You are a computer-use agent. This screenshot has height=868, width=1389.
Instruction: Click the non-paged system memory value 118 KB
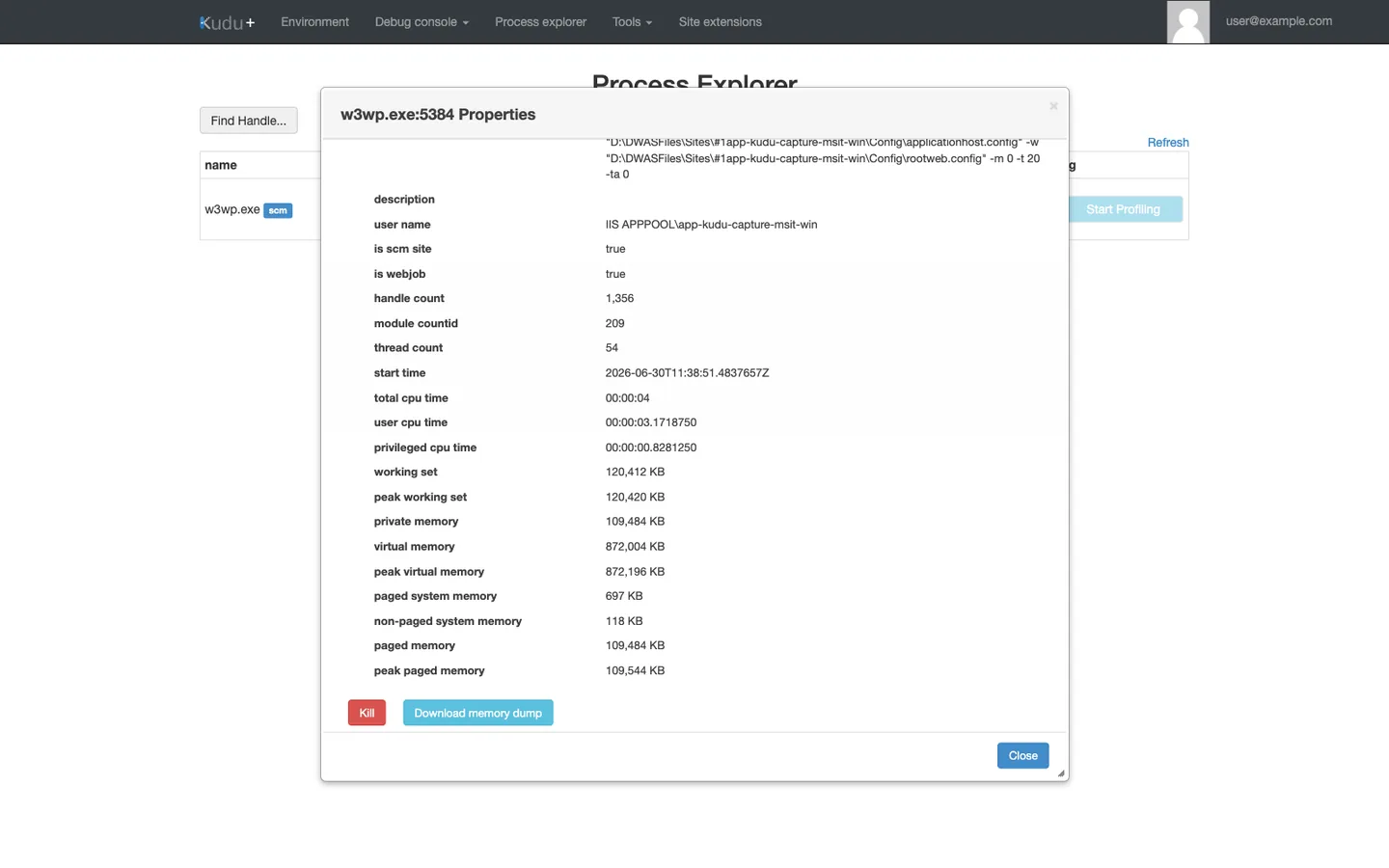pos(624,622)
